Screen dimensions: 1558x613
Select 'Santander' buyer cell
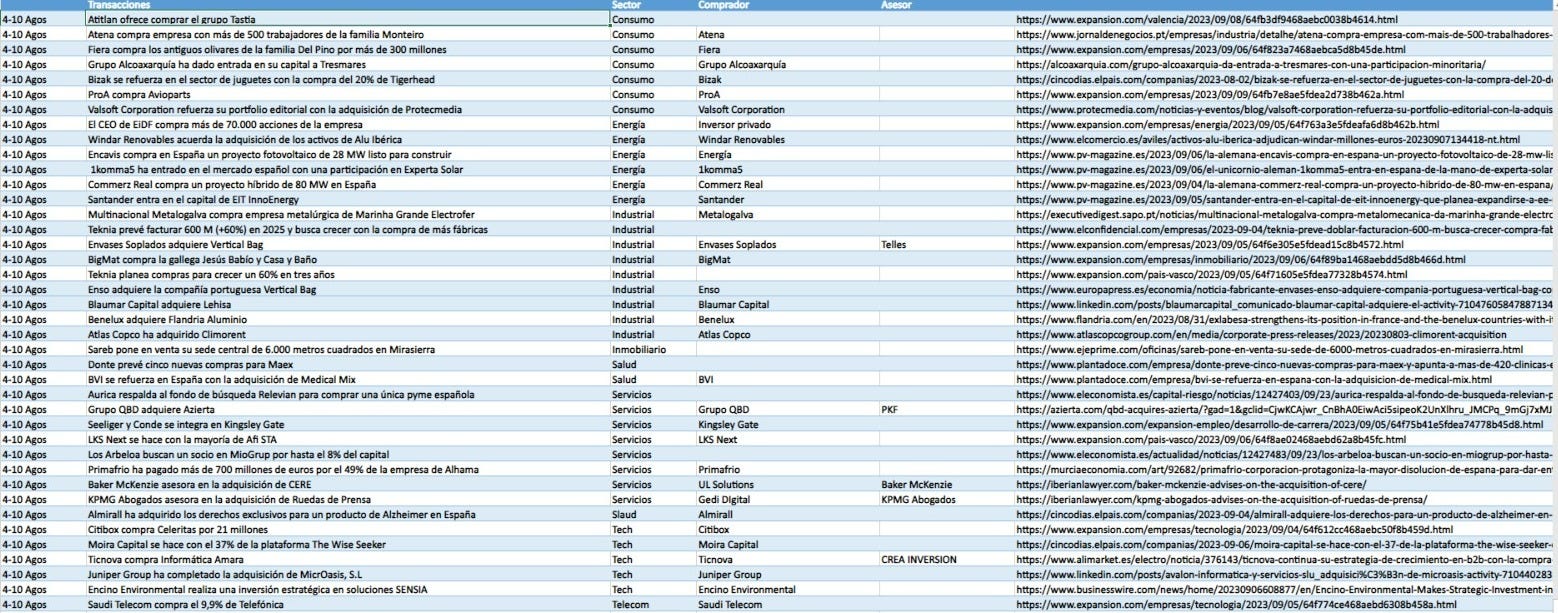click(787, 199)
